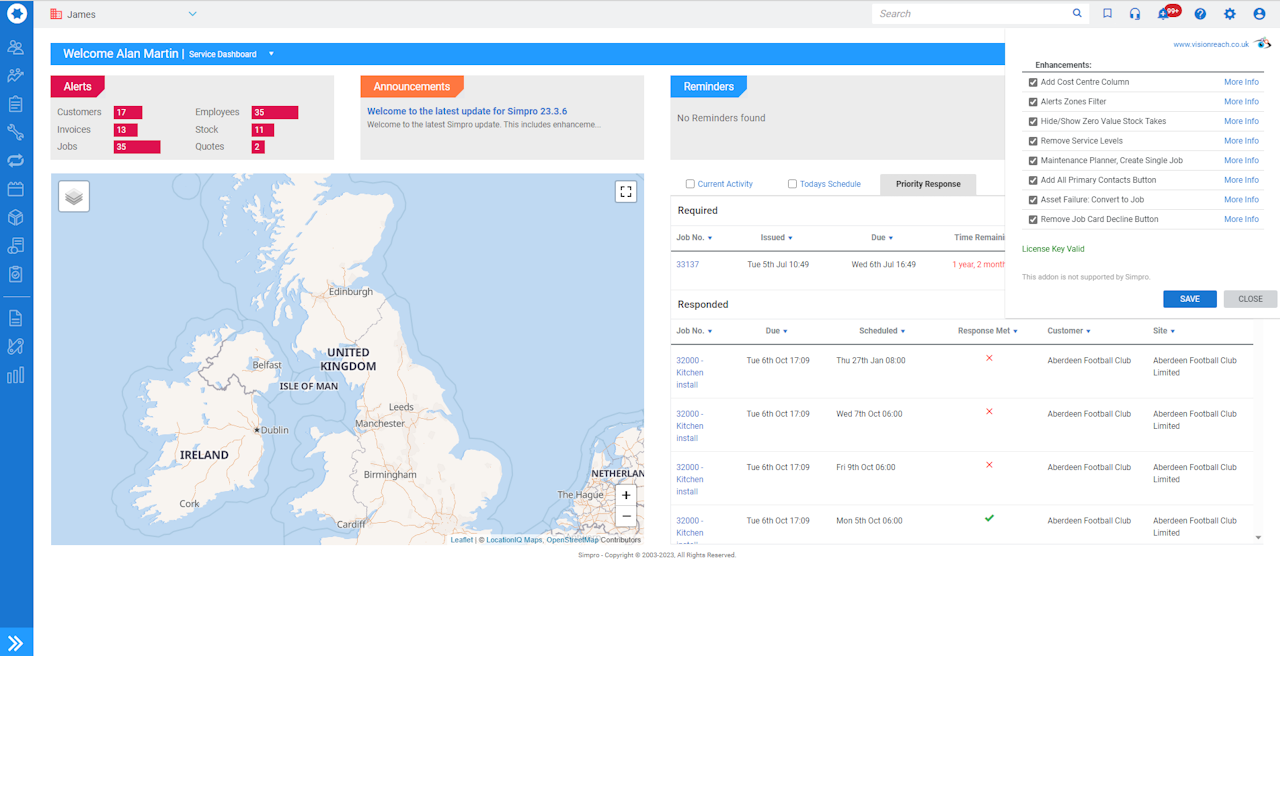Viewport: 1280px width, 800px height.
Task: Open the headset support icon
Action: coord(1135,14)
